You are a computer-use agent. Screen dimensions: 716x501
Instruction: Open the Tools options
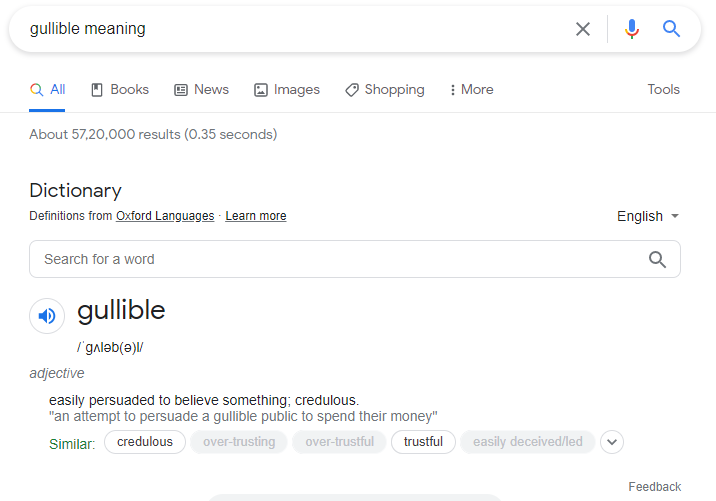pos(663,89)
